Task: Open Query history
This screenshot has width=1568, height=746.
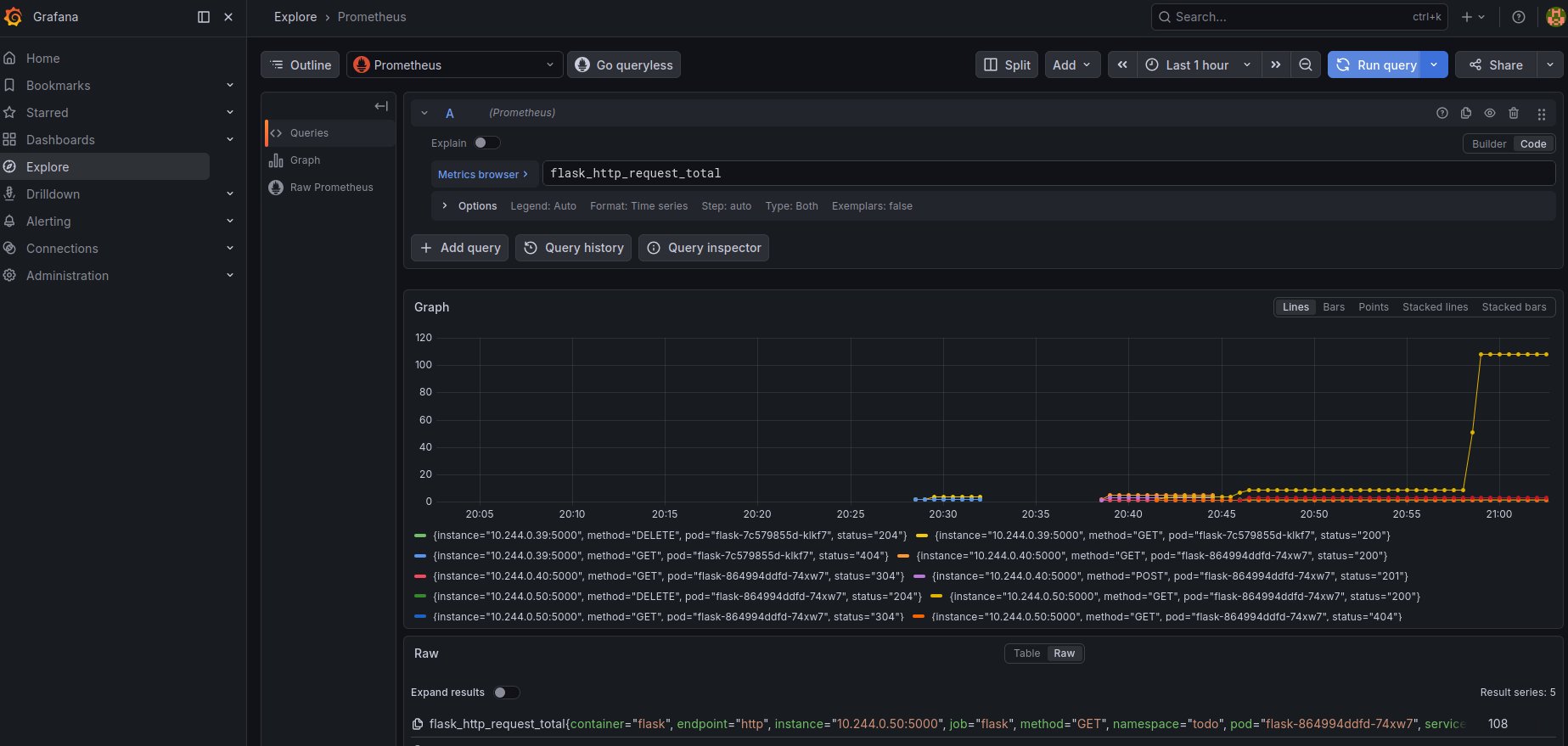Action: pos(574,248)
